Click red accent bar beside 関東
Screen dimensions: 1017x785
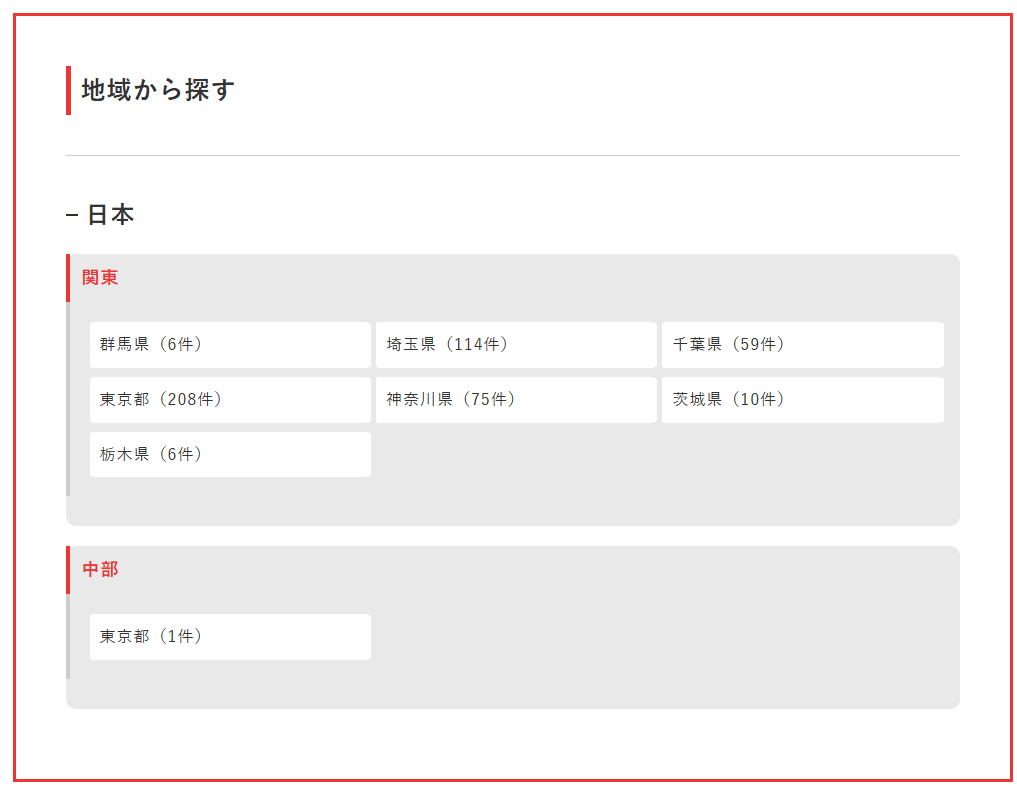68,278
